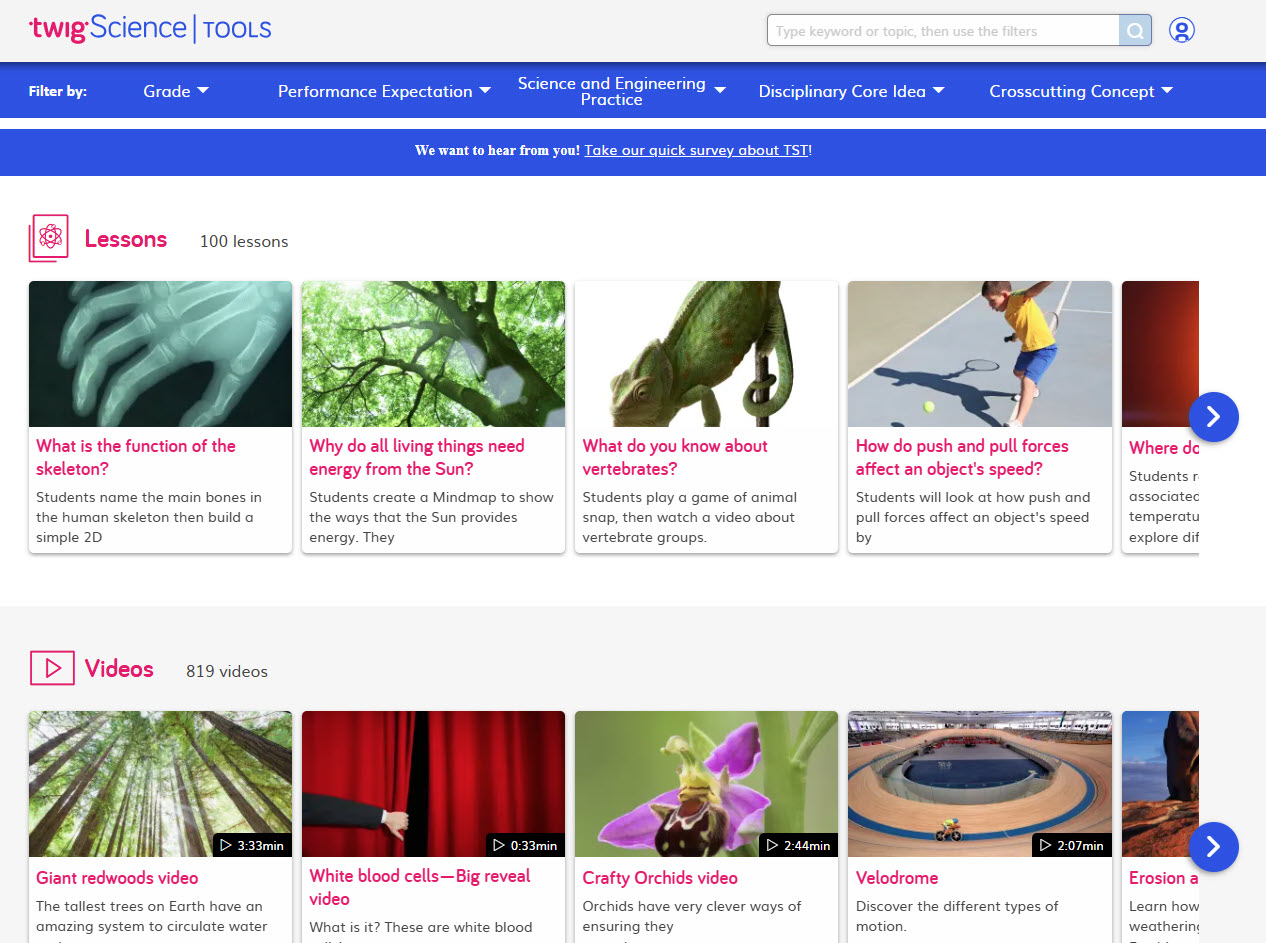Select the chameleon vertebrates lesson thumbnail
1266x943 pixels.
pyautogui.click(x=706, y=354)
